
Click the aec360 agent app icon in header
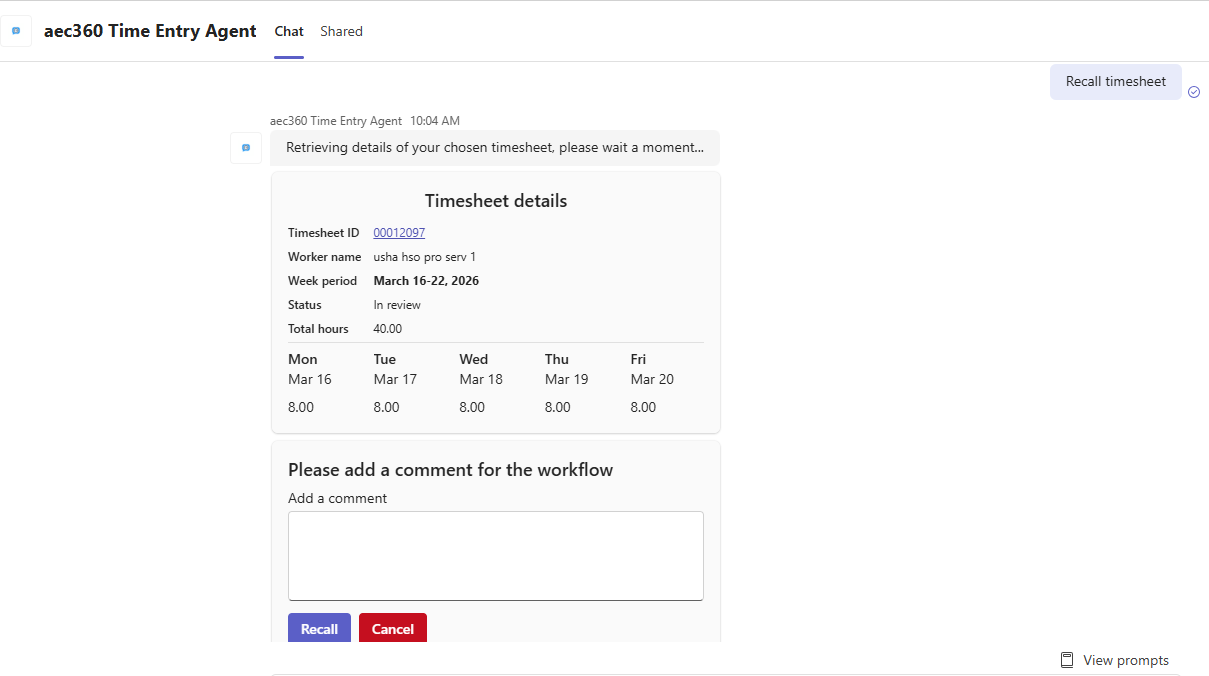pyautogui.click(x=16, y=31)
